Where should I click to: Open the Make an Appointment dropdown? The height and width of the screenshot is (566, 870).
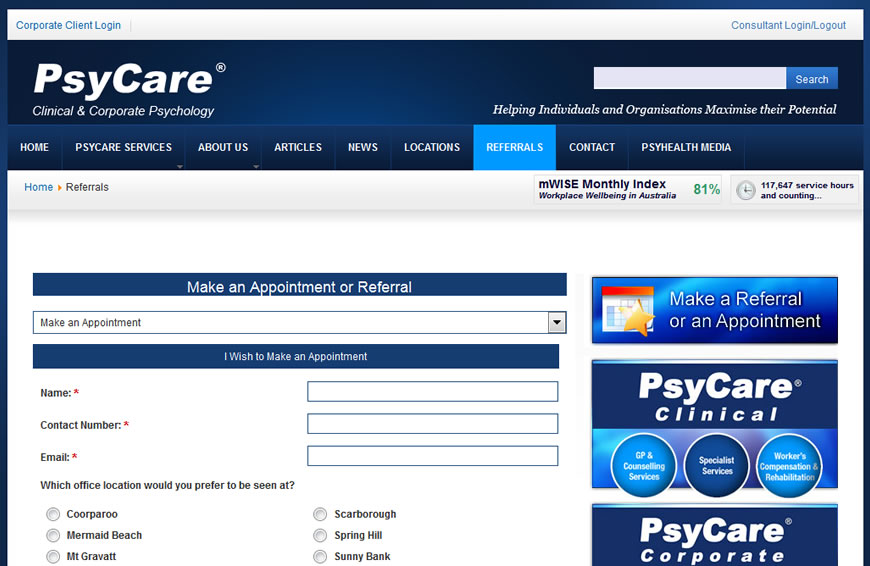[300, 322]
